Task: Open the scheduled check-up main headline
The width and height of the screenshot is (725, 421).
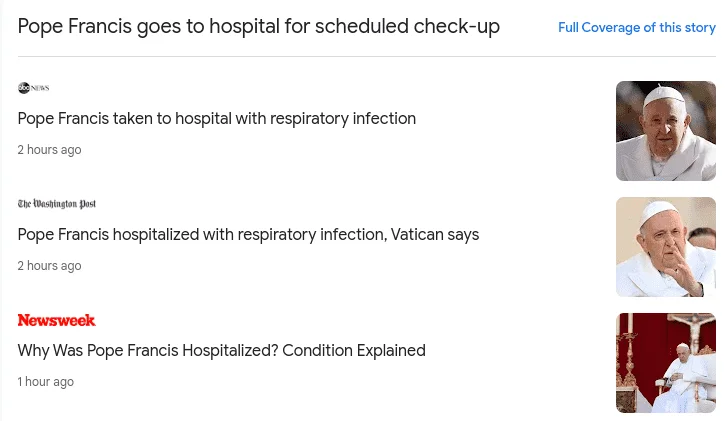Action: (258, 26)
